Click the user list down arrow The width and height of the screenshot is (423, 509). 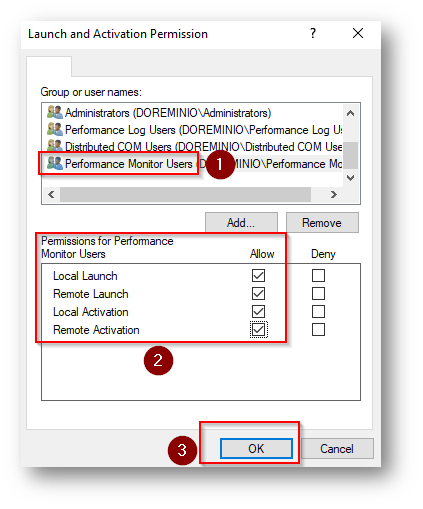click(350, 178)
